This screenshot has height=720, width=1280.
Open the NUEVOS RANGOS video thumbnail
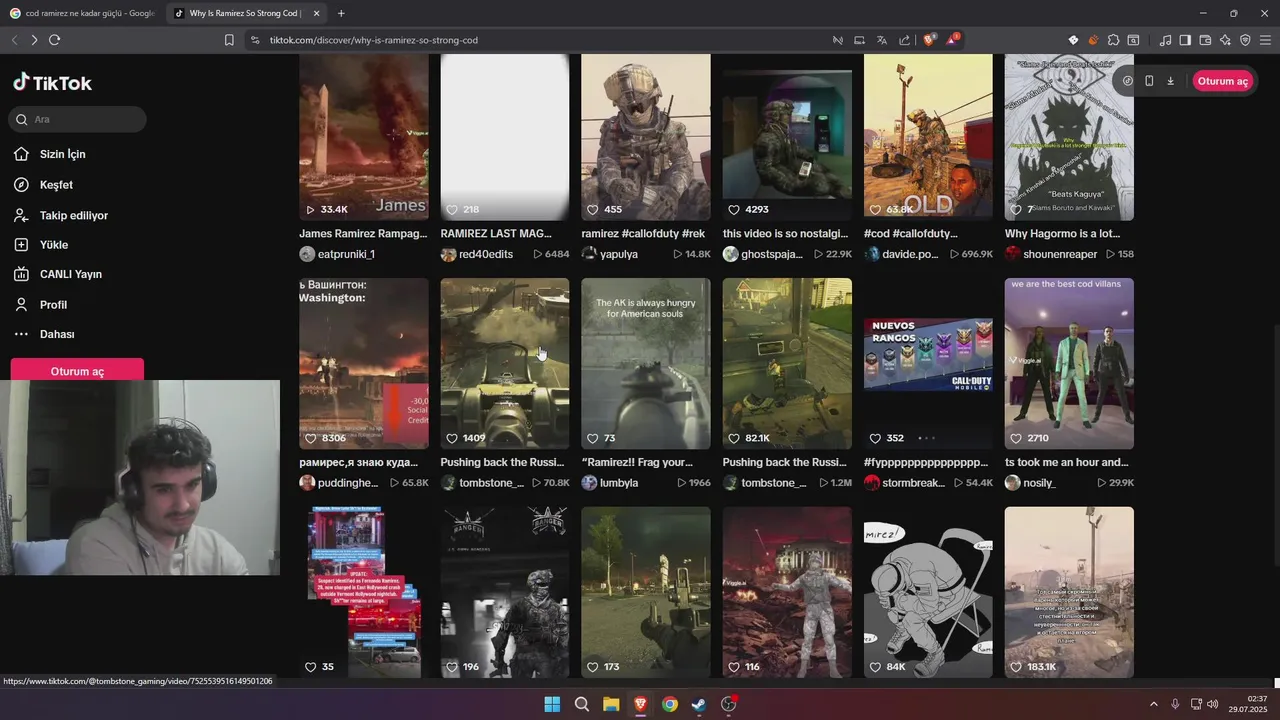pyautogui.click(x=928, y=363)
